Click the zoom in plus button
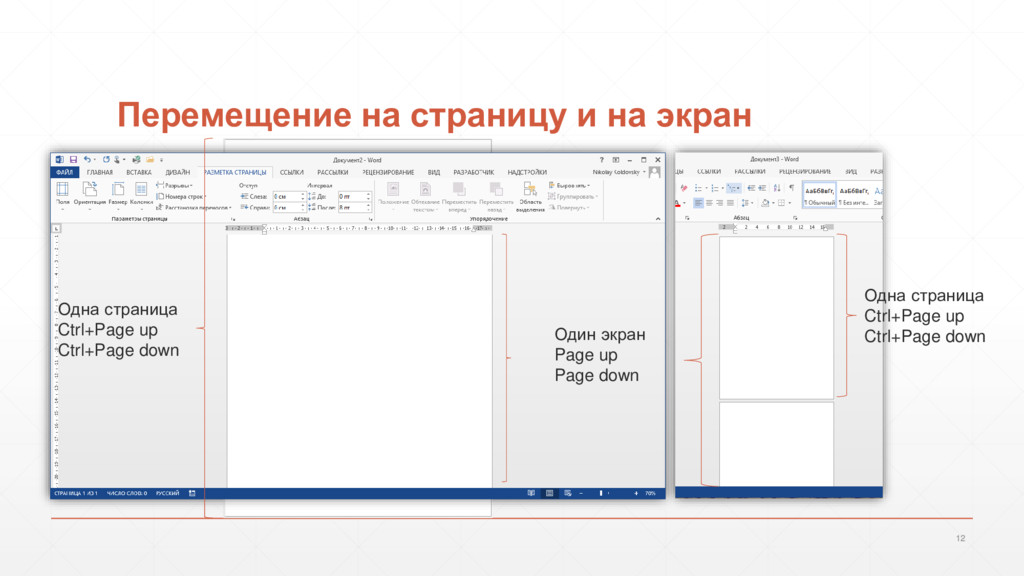 pos(635,493)
